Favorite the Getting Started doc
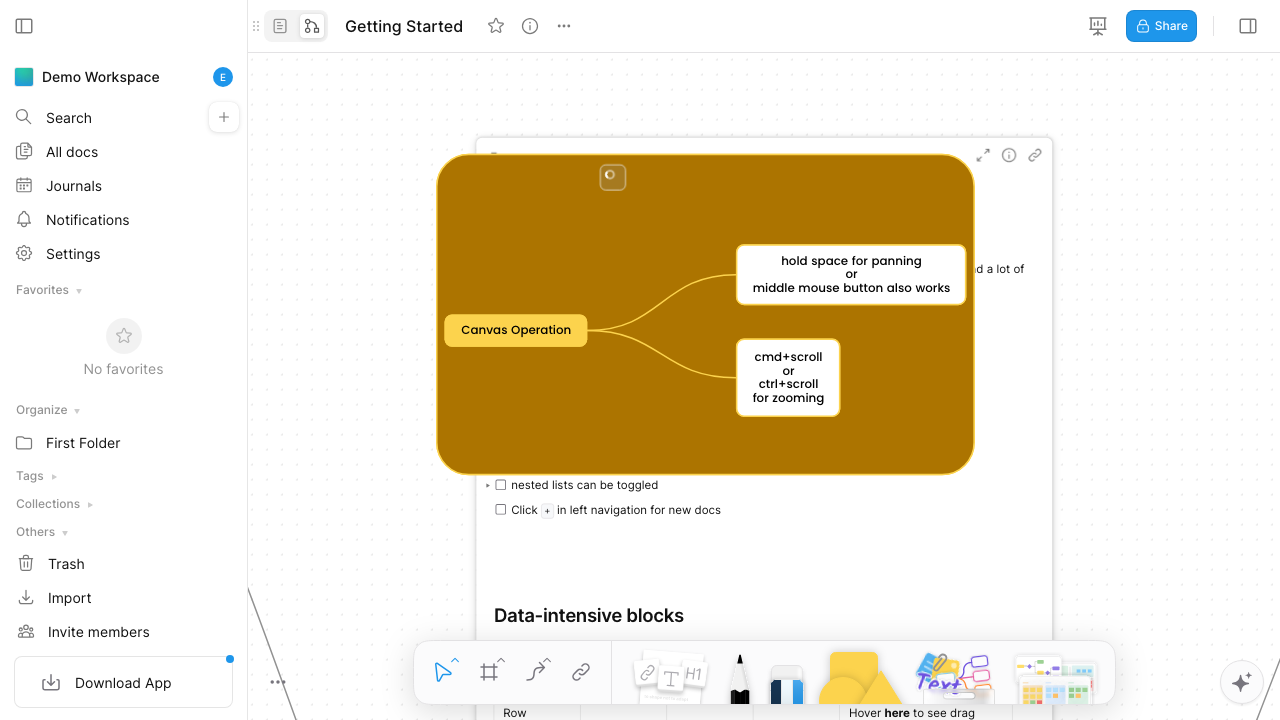 coord(496,26)
